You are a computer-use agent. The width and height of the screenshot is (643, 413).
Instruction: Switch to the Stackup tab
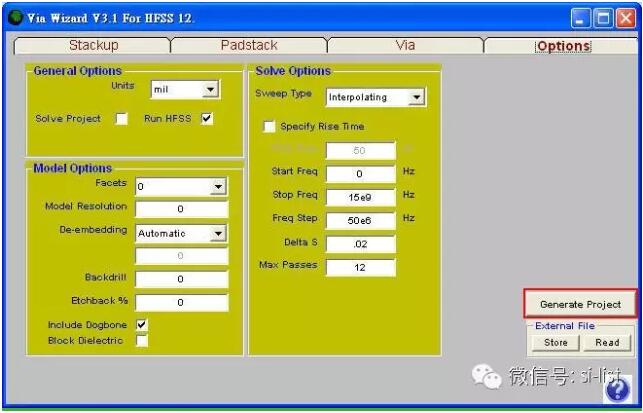coord(93,46)
